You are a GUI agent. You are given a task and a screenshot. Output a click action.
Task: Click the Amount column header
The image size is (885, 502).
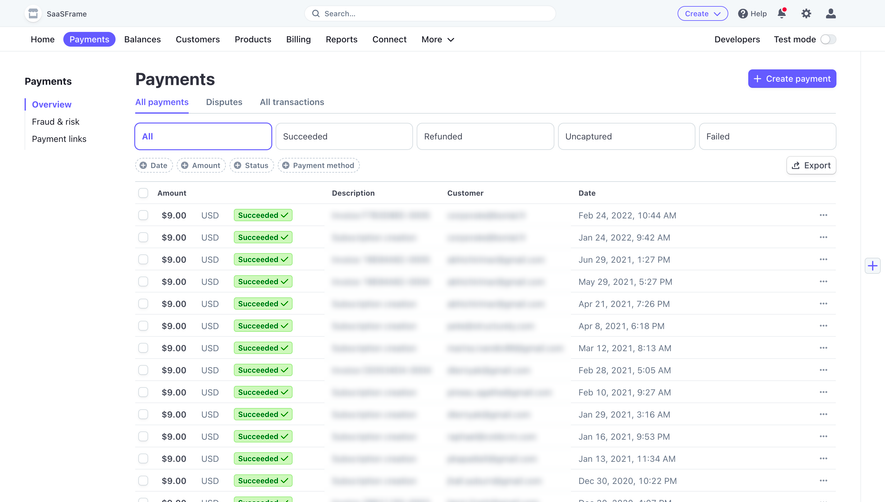click(172, 193)
